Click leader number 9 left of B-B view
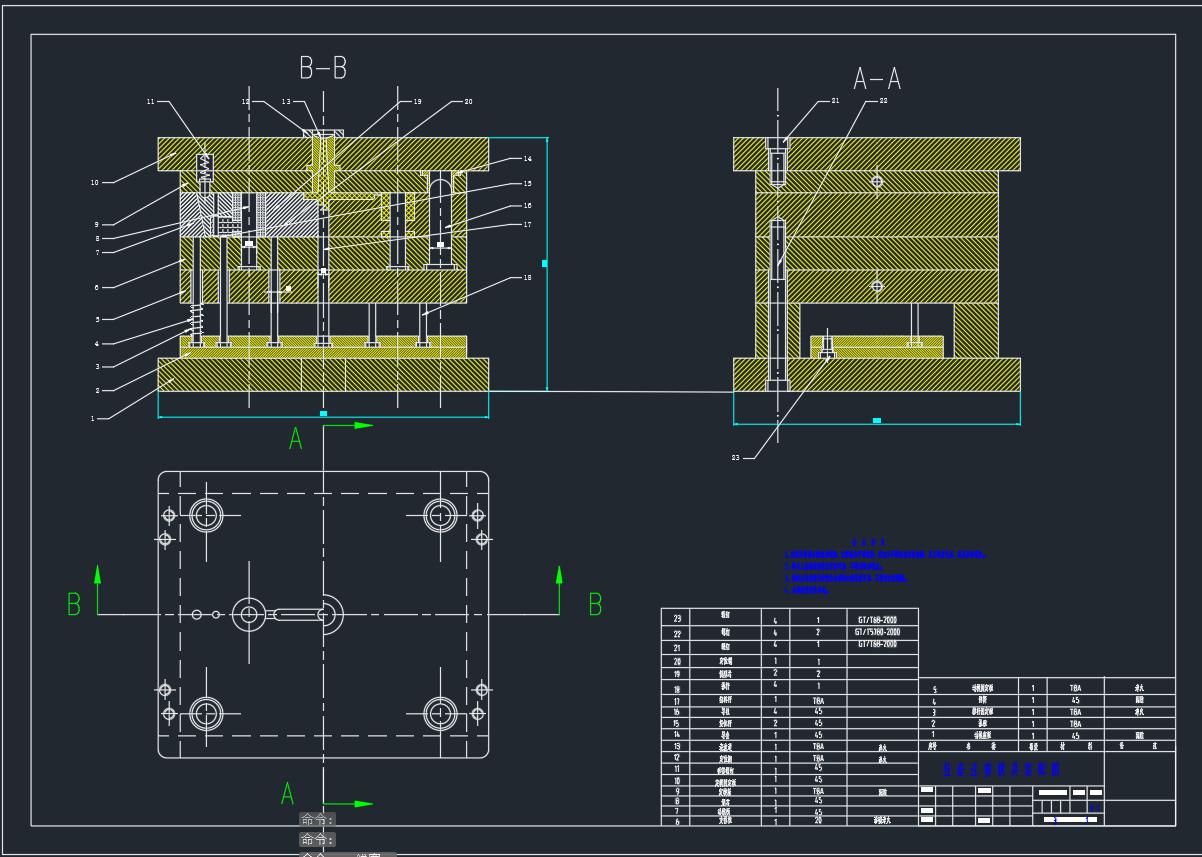This screenshot has width=1202, height=857. tap(97, 224)
